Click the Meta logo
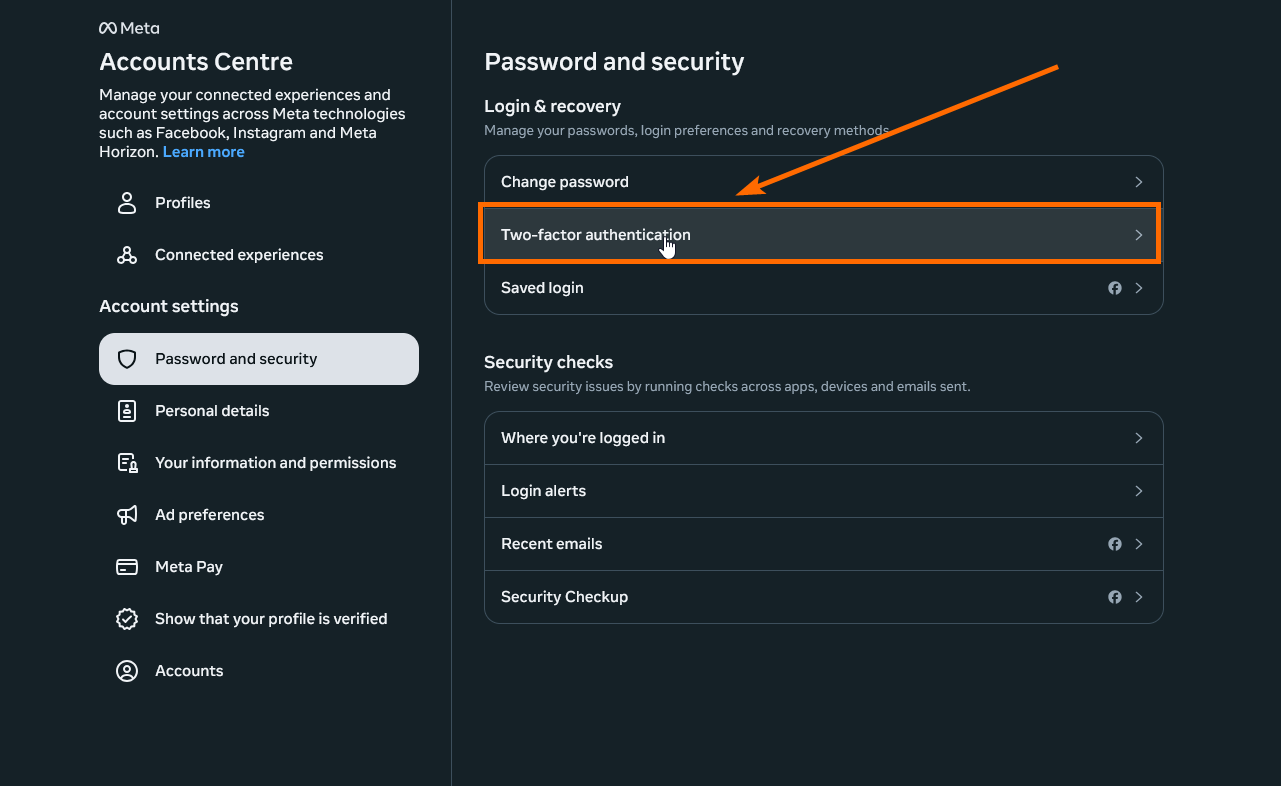 tap(129, 28)
